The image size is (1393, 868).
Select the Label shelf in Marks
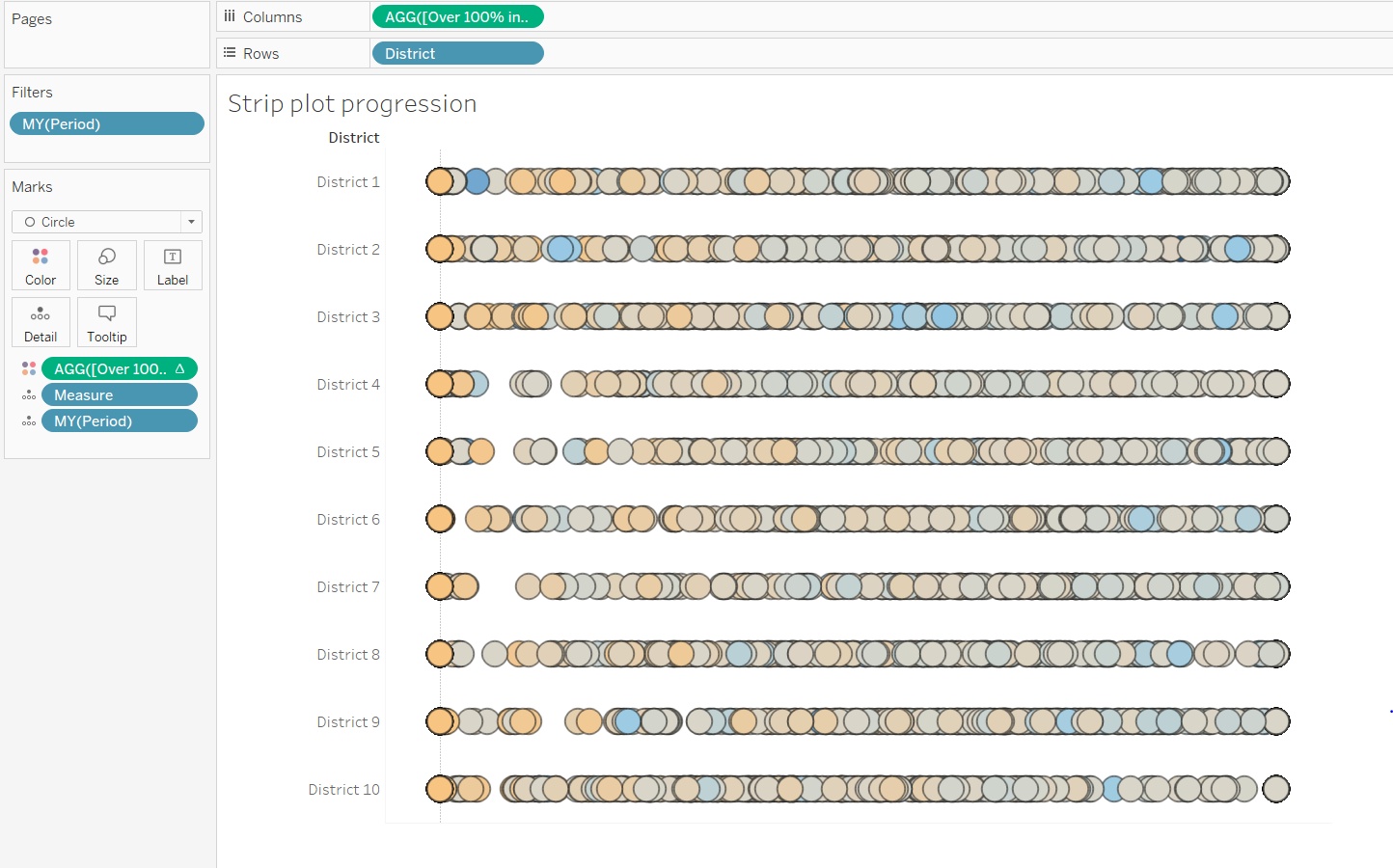[x=173, y=264]
